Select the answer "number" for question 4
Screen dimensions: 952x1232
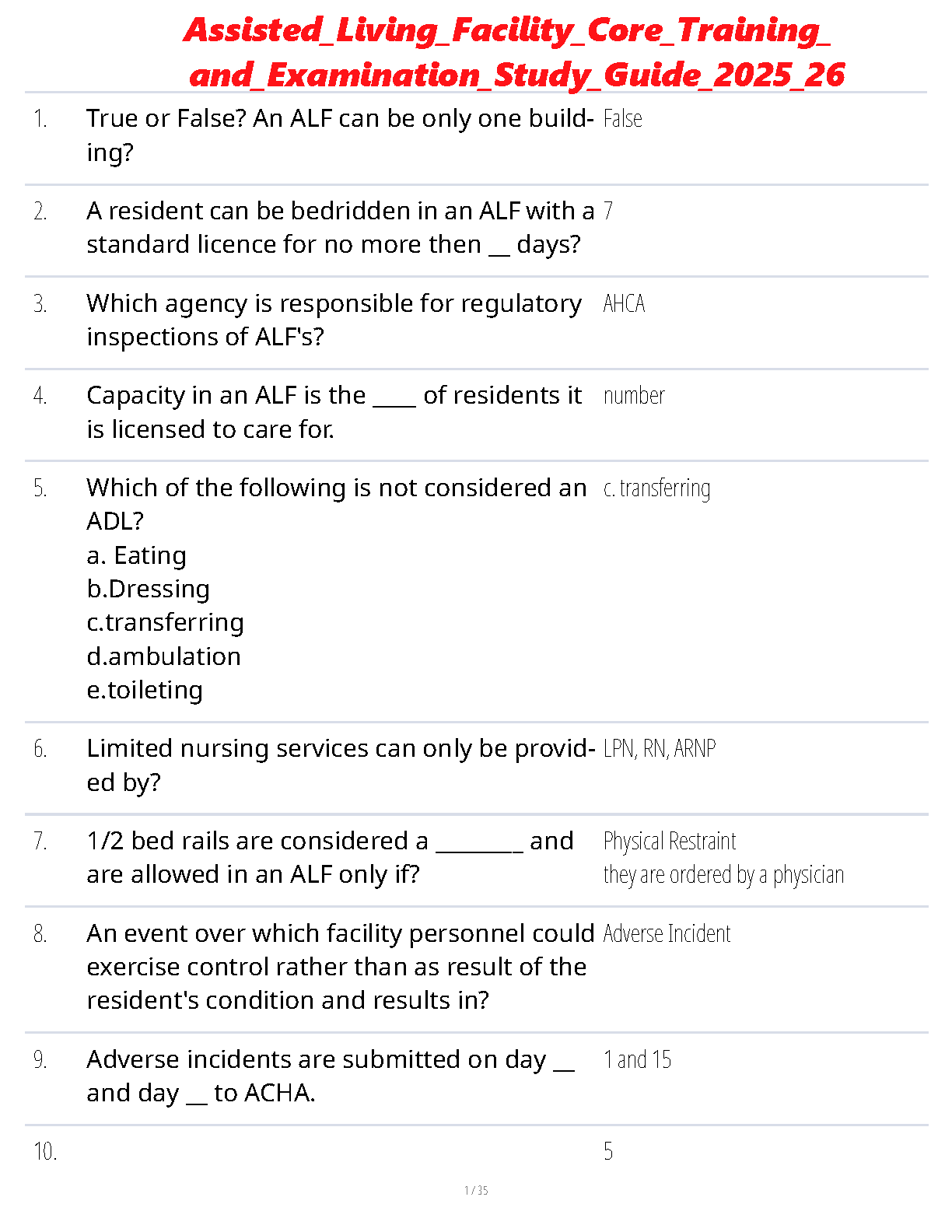634,396
